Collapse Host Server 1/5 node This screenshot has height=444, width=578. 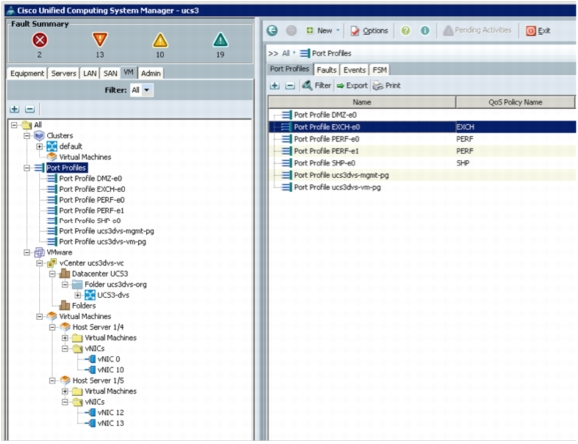pos(52,381)
